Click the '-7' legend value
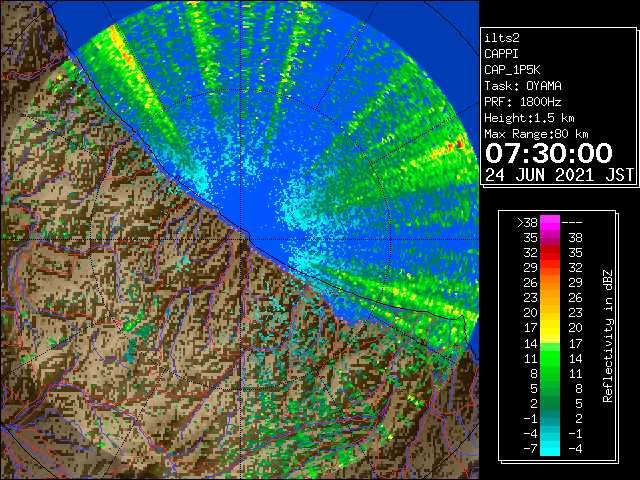 (530, 449)
